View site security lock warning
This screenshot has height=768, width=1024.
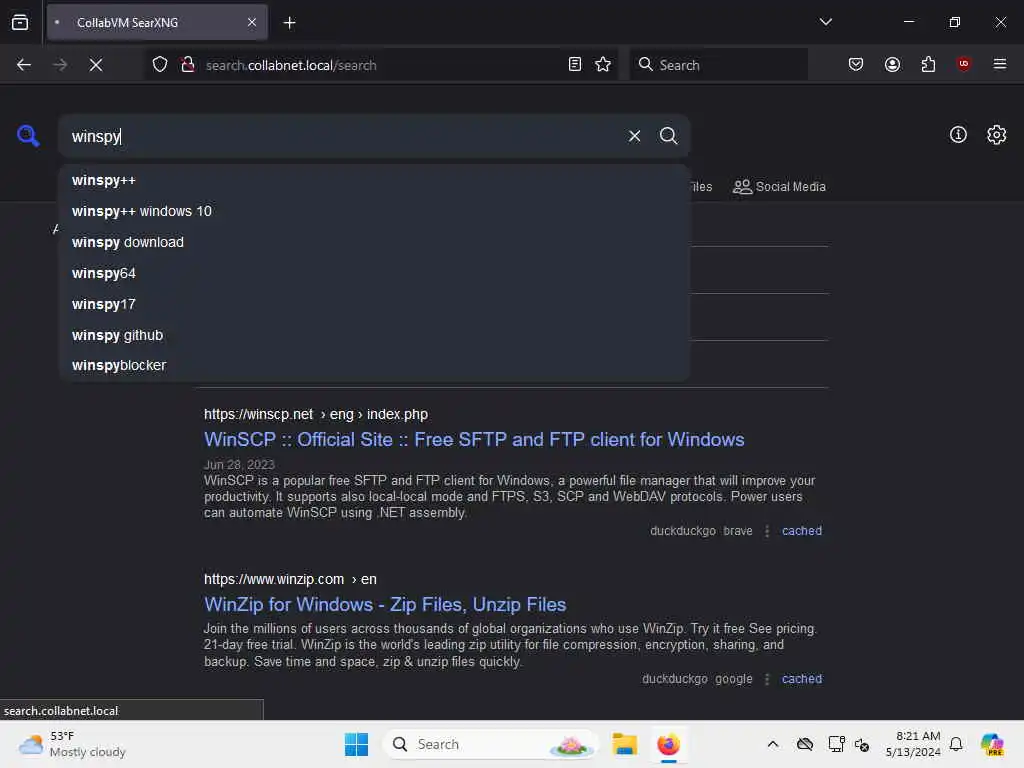pos(188,65)
